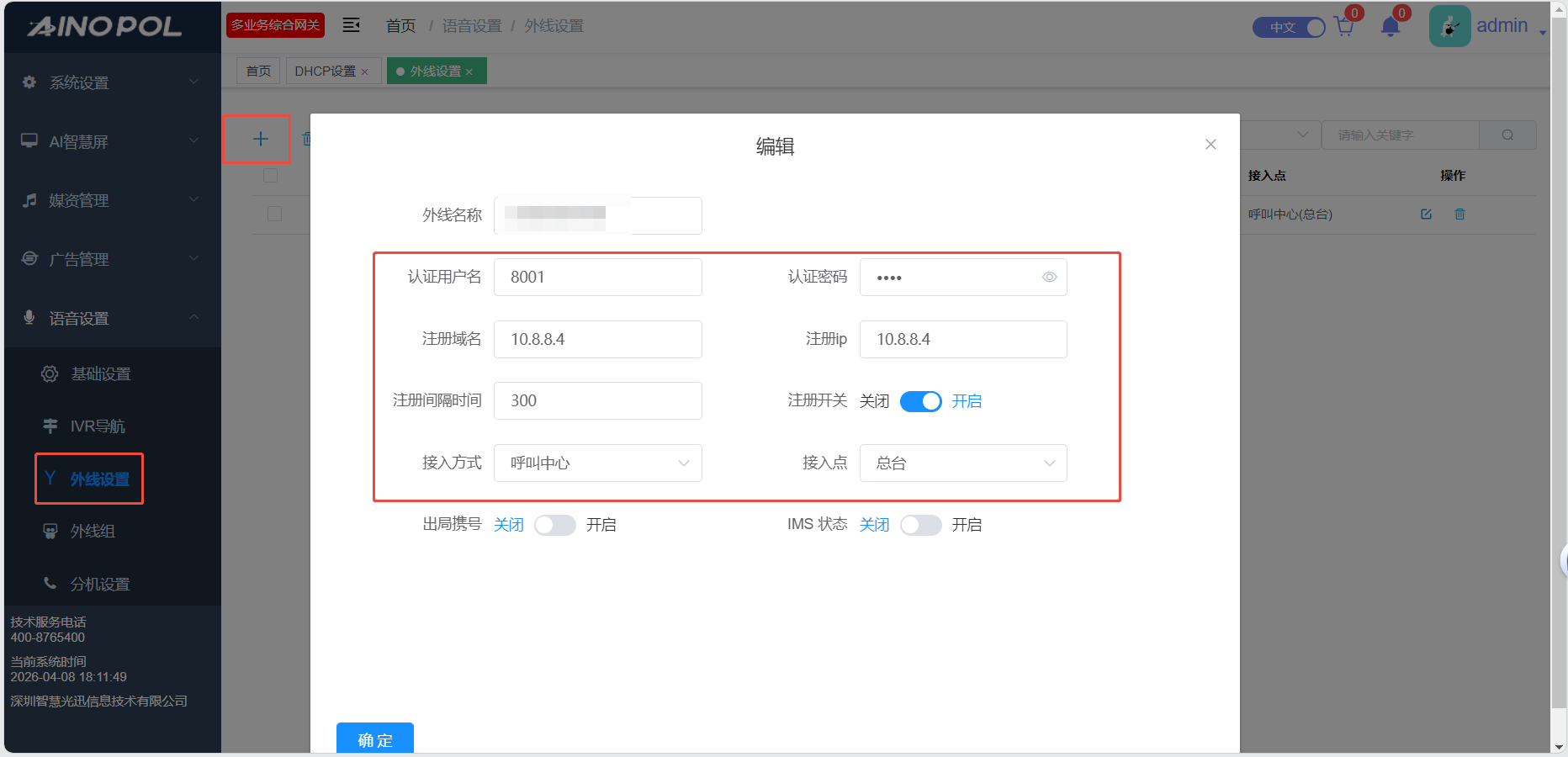Enable the 出局携号 switch
The image size is (1568, 757).
(555, 526)
